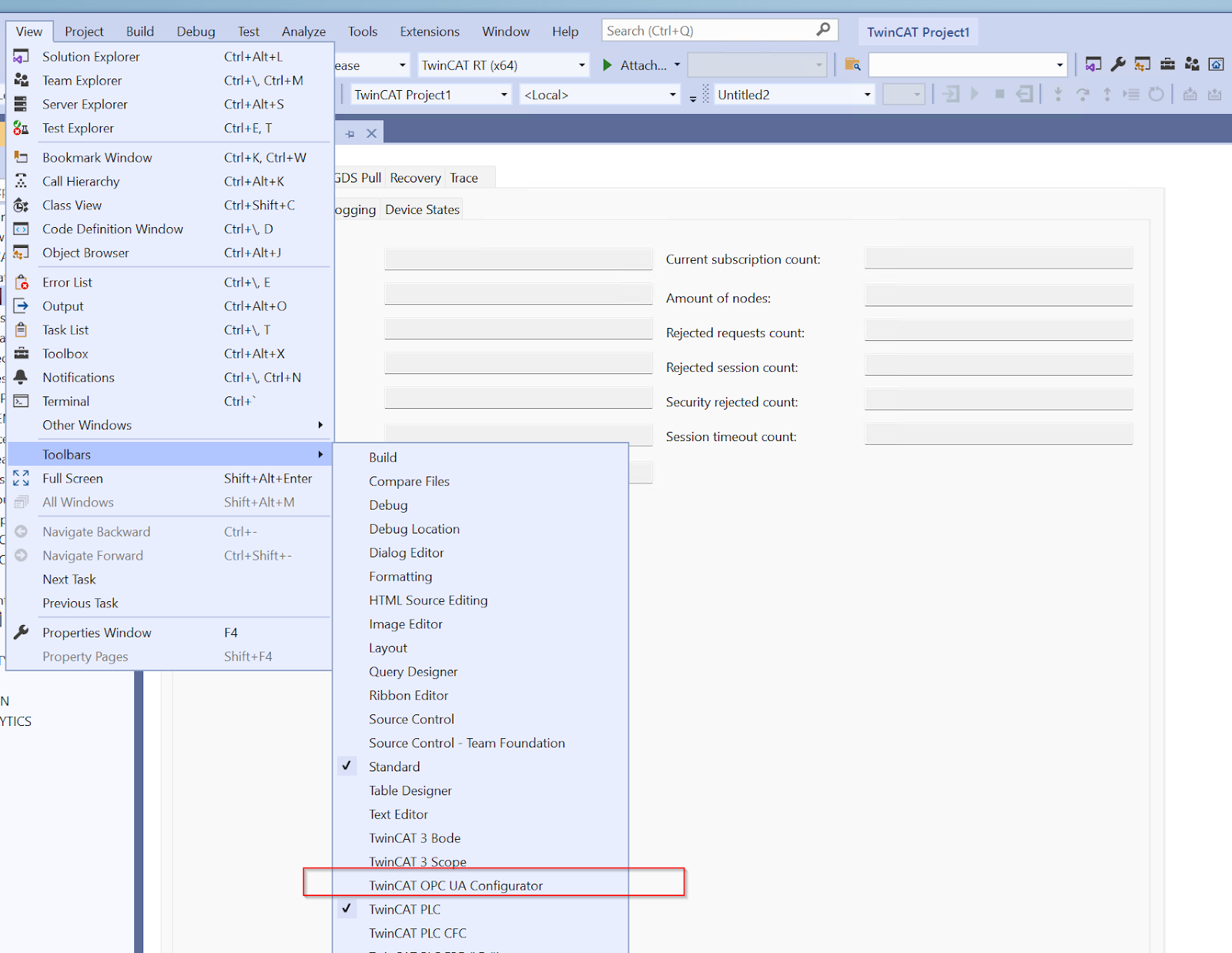Screen dimensions: 1232x953
Task: Click the Full Screen arrows icon
Action: coord(22,478)
